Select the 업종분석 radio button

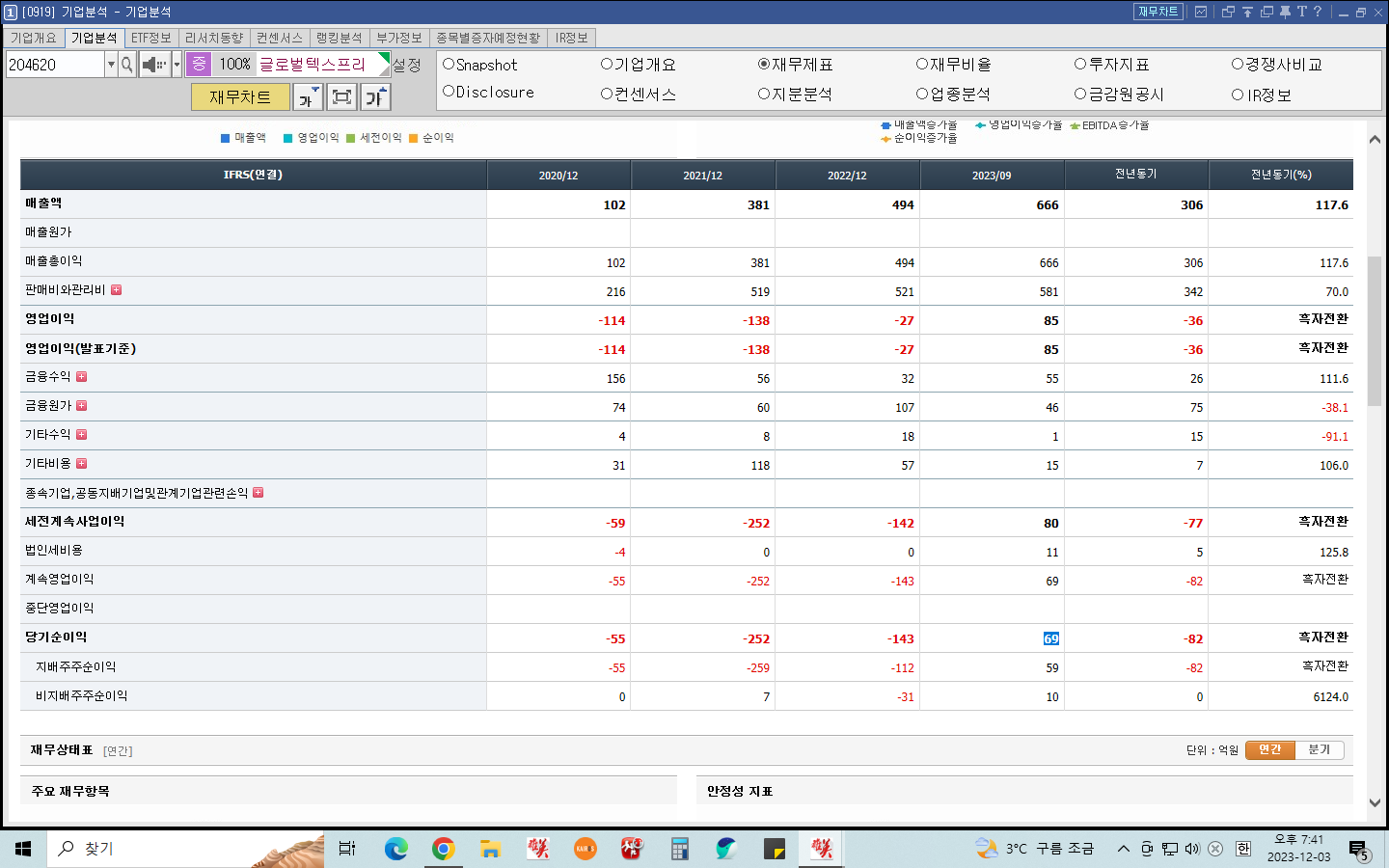(x=922, y=94)
